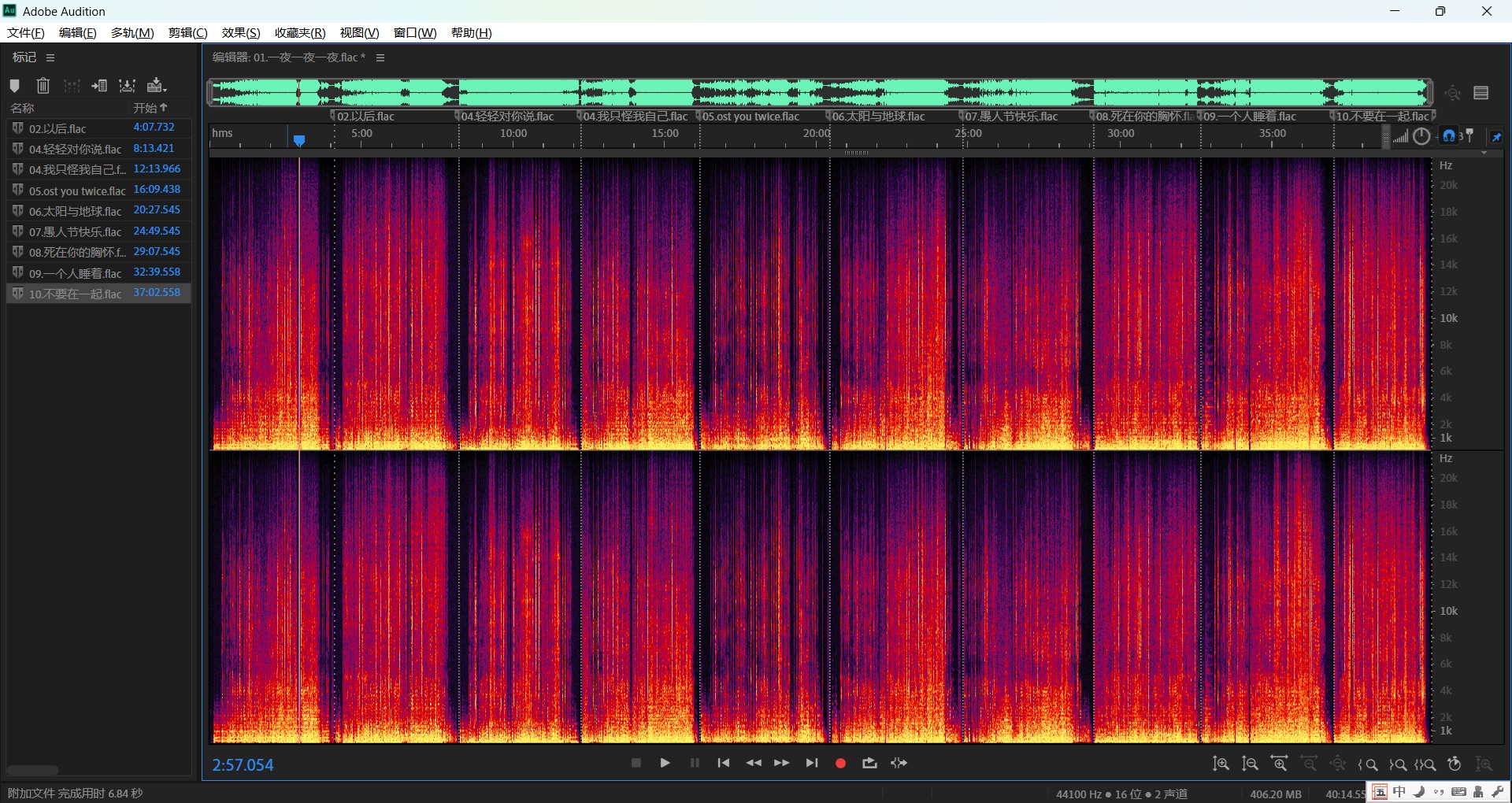The width and height of the screenshot is (1512, 803).
Task: Open the markers panel menu
Action: pyautogui.click(x=50, y=57)
